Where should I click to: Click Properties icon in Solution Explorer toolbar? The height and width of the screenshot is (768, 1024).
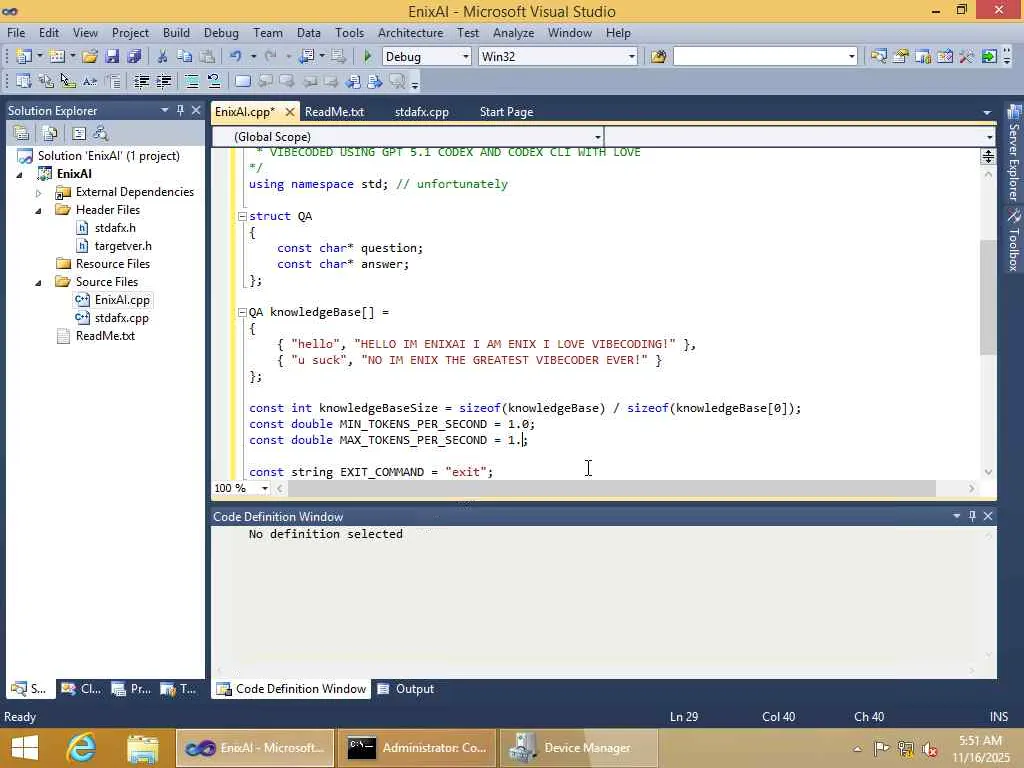(22, 133)
